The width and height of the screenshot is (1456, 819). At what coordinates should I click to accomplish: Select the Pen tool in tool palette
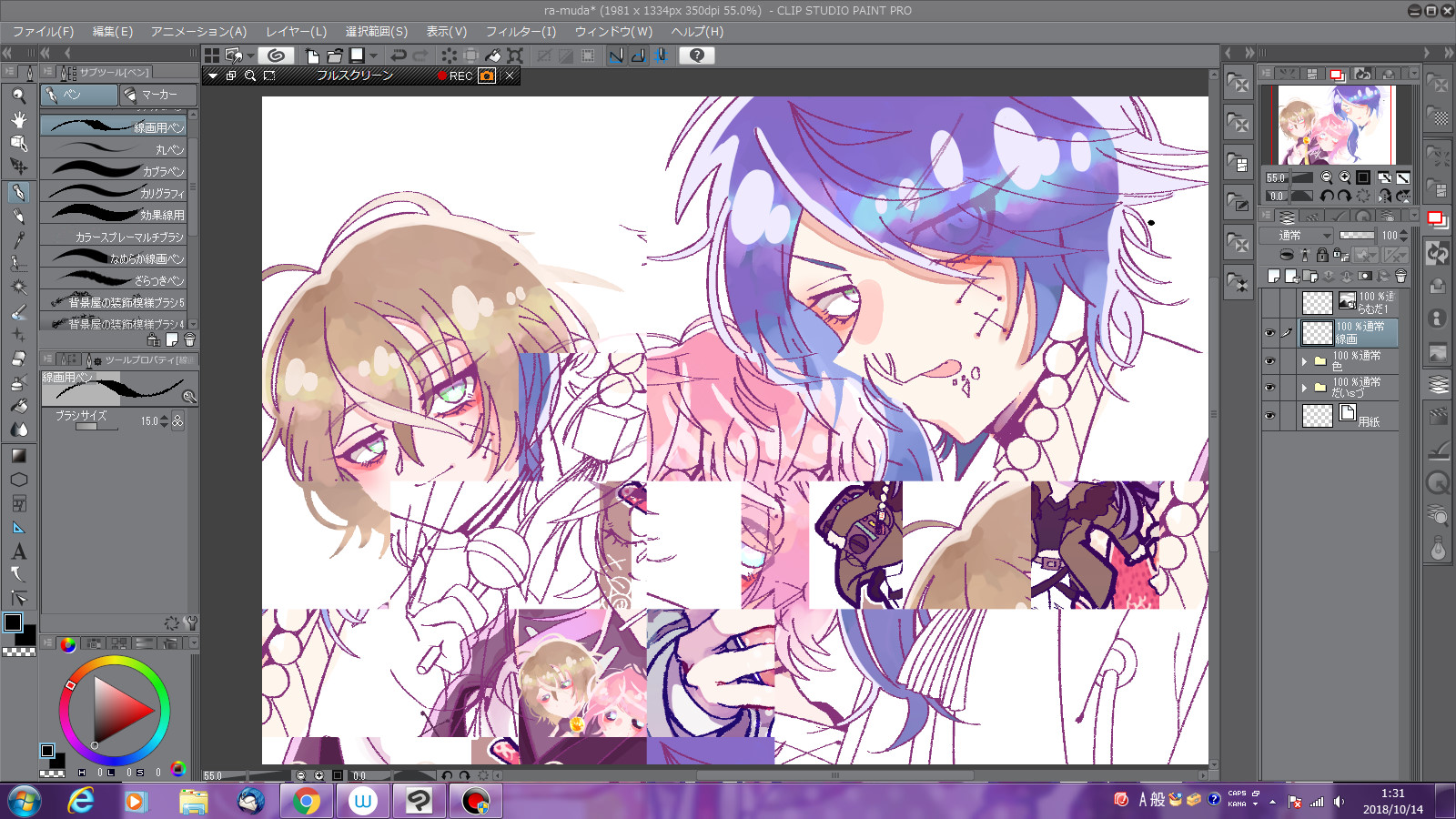[18, 191]
